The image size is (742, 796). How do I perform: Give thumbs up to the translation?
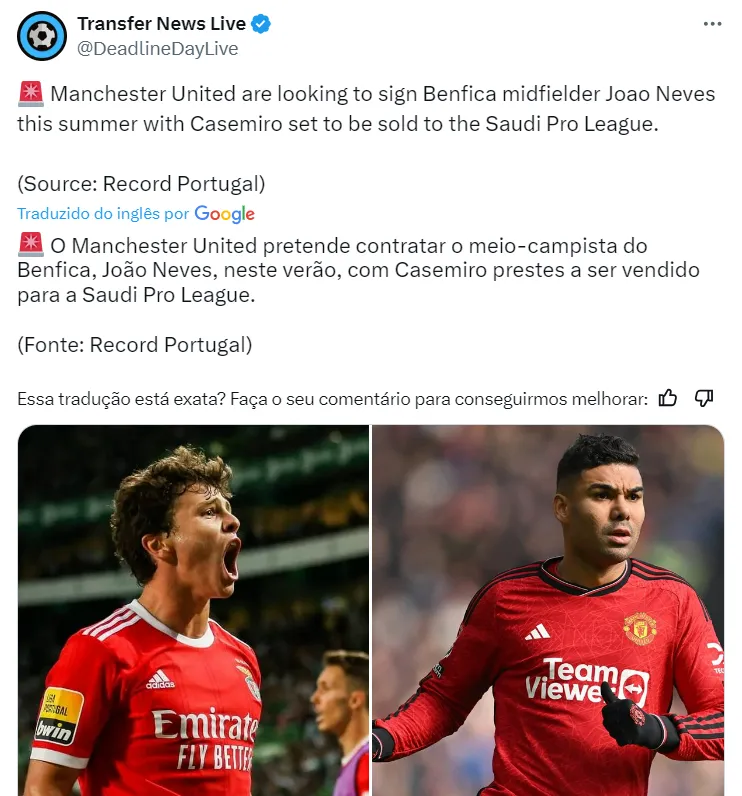tap(667, 399)
